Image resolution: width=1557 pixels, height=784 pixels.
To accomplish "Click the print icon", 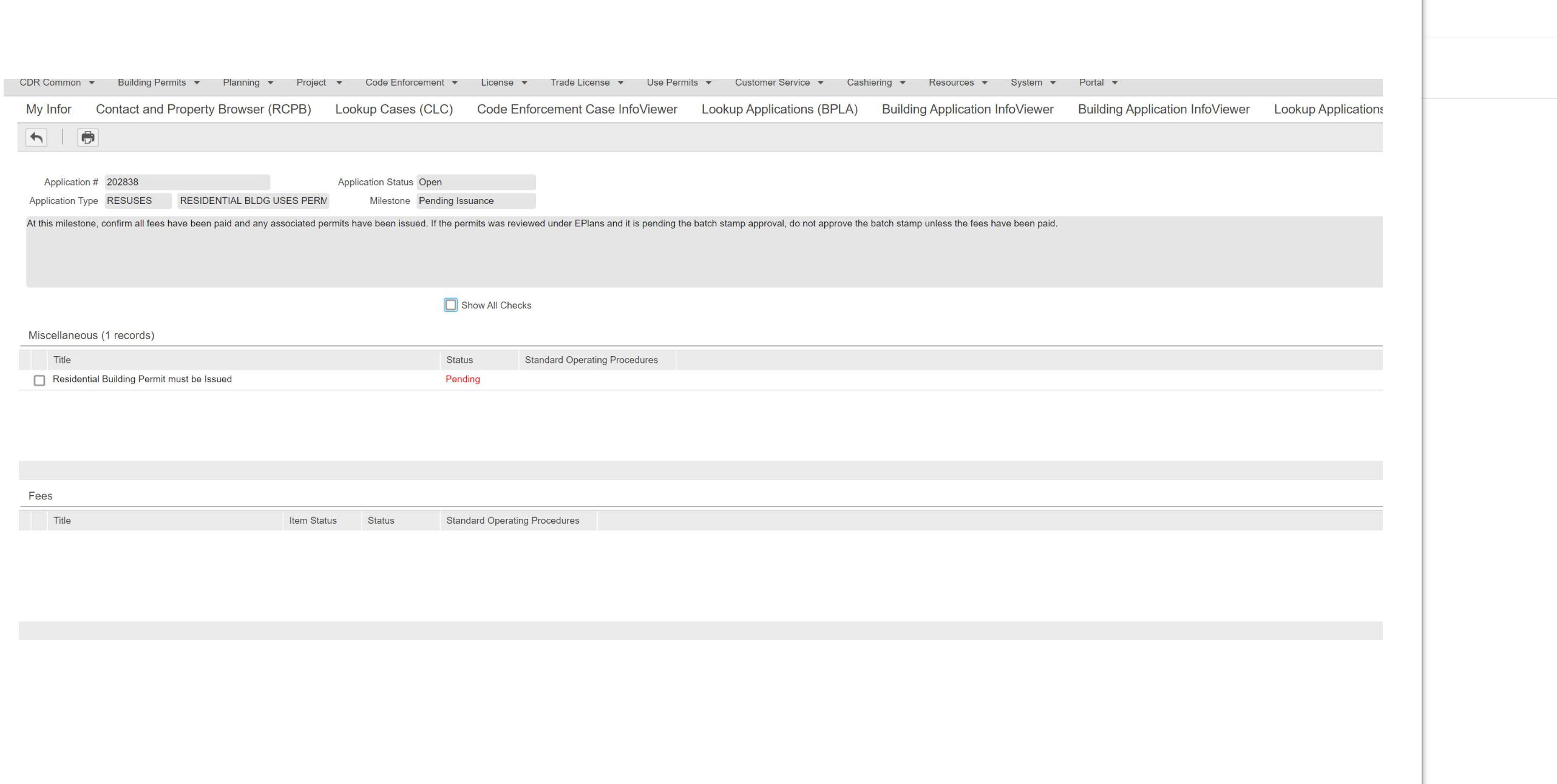I will pyautogui.click(x=88, y=138).
